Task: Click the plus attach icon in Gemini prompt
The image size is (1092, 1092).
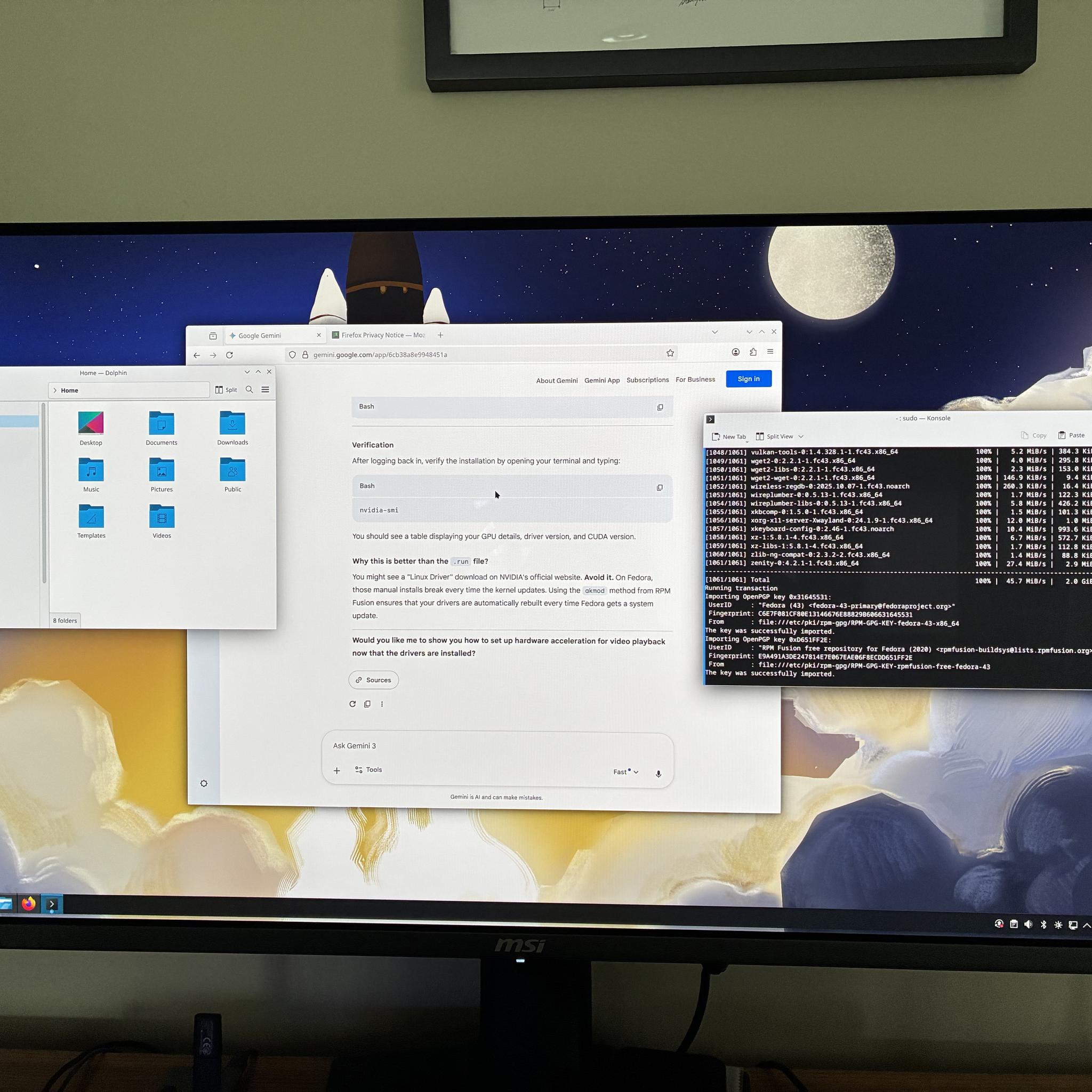Action: pos(337,770)
